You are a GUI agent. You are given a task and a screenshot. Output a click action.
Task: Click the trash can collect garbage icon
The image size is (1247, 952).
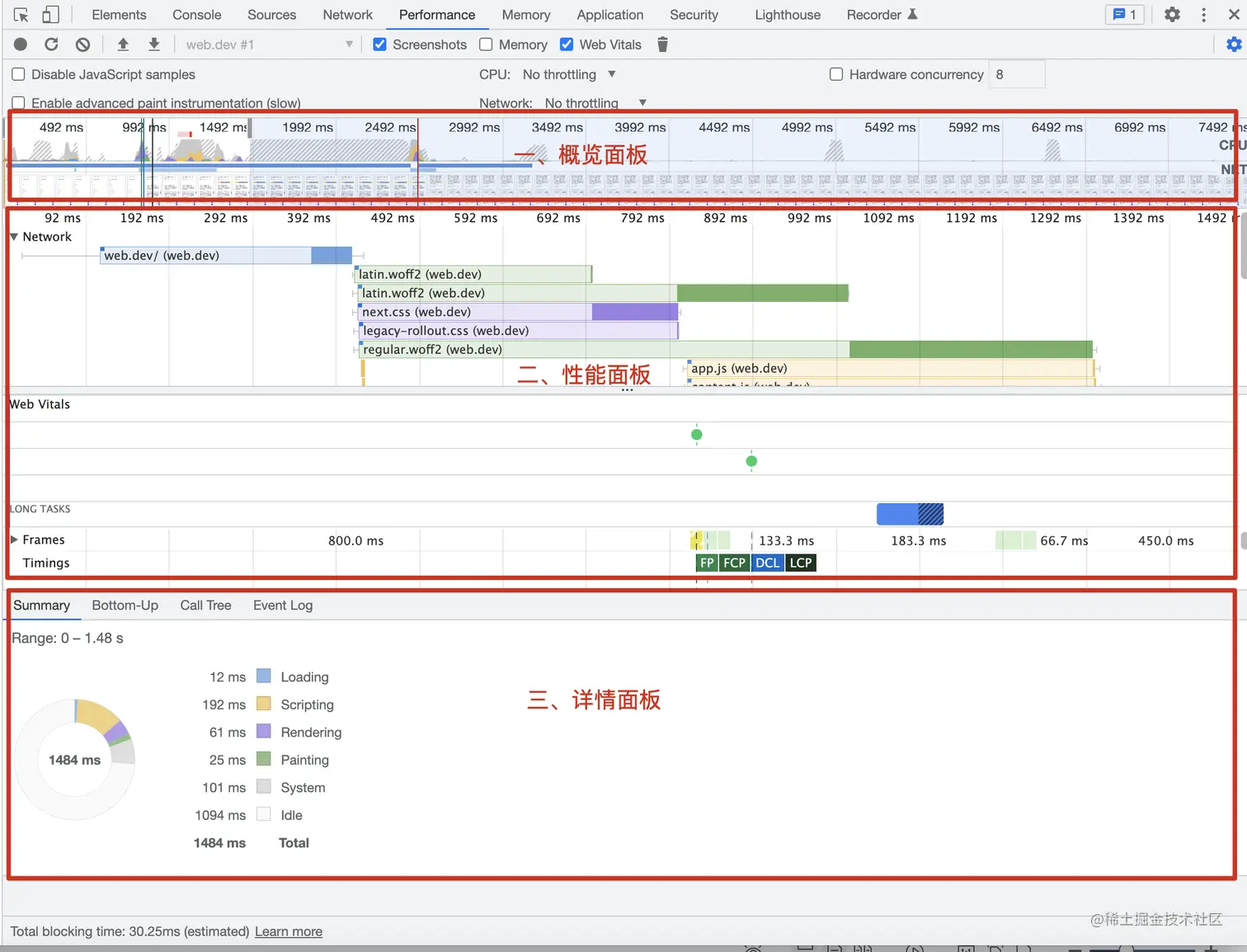tap(662, 45)
